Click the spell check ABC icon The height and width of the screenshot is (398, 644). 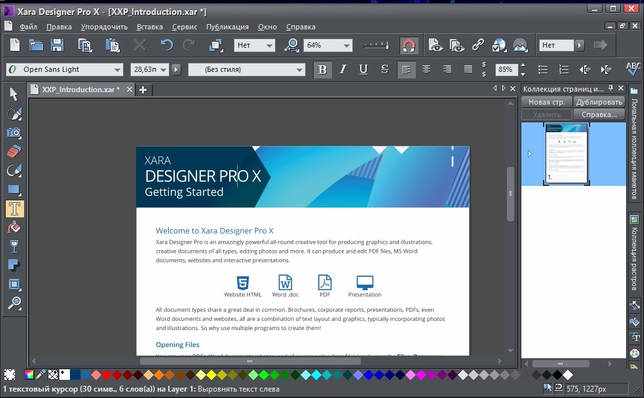[x=633, y=69]
